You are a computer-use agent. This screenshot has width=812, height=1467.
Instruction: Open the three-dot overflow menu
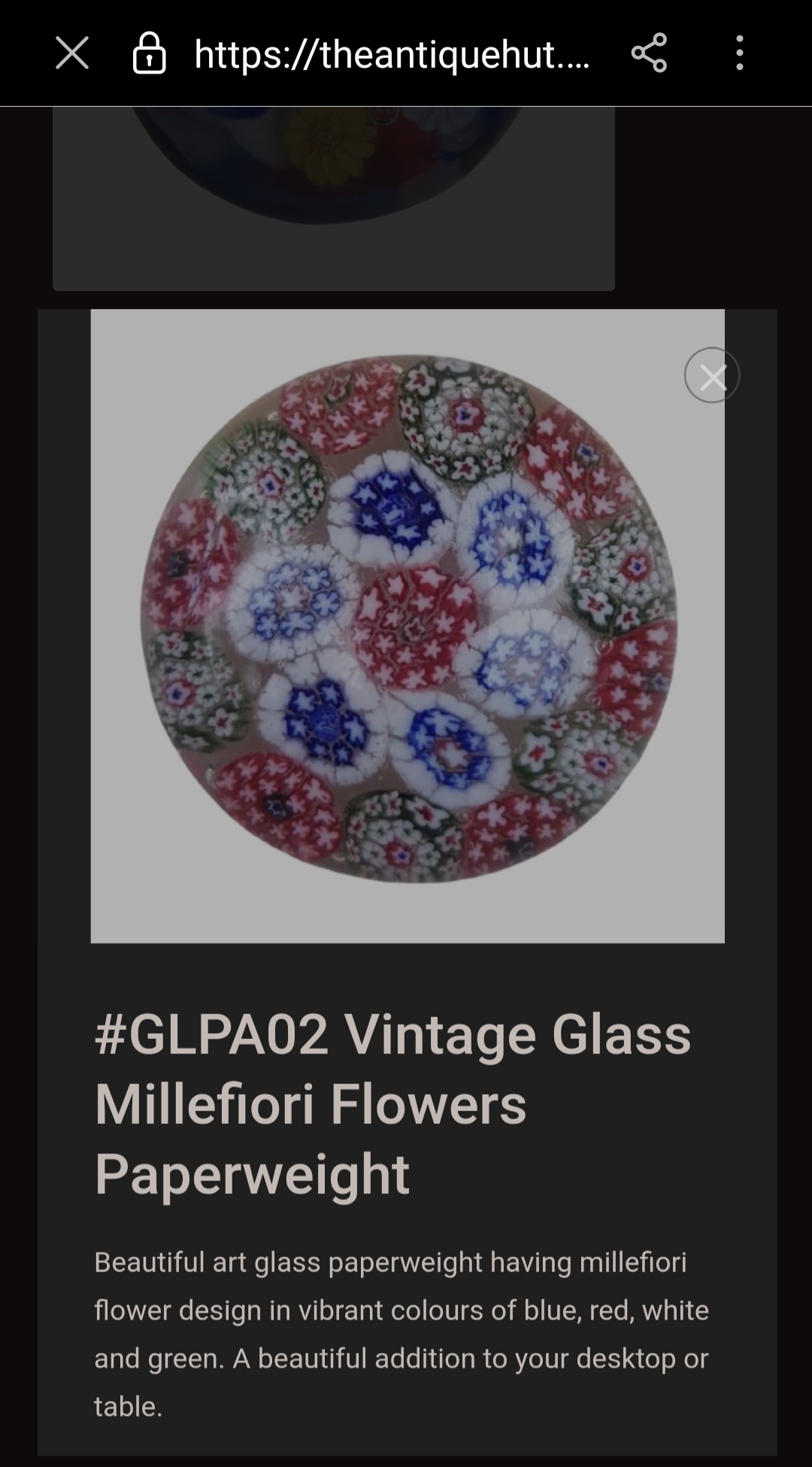pos(740,53)
